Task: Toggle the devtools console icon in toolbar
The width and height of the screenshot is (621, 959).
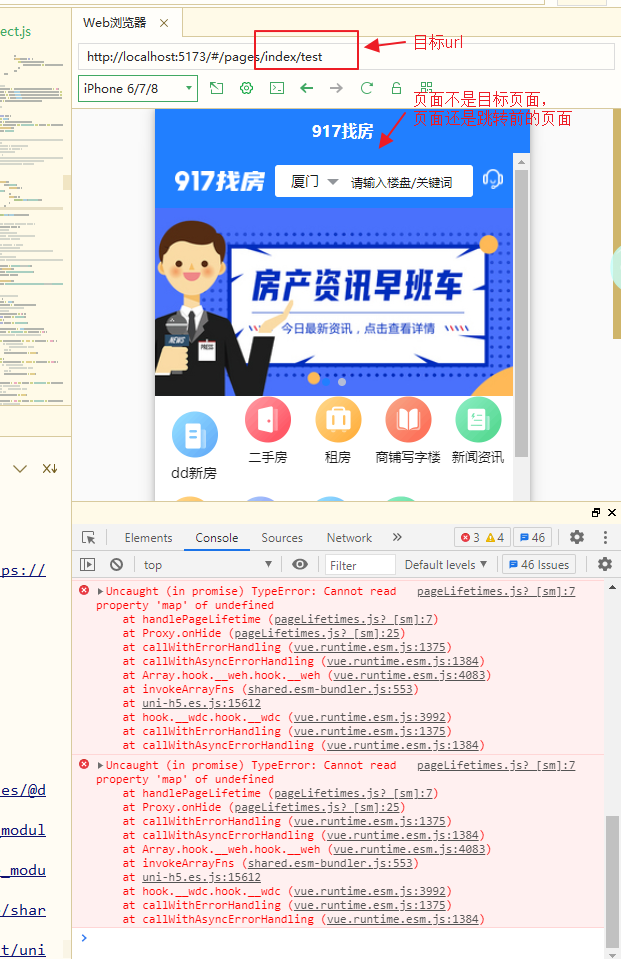Action: (x=277, y=89)
